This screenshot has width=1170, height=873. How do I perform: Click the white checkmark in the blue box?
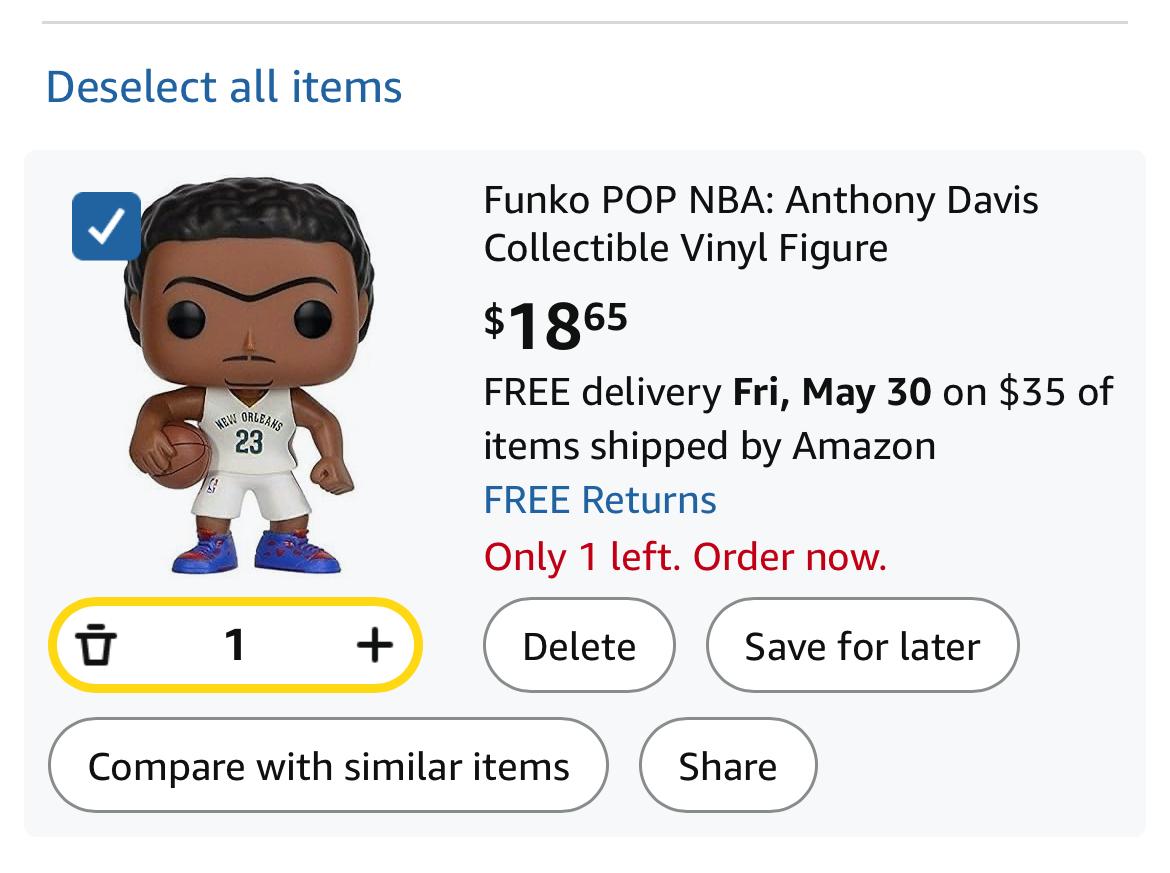(x=106, y=226)
